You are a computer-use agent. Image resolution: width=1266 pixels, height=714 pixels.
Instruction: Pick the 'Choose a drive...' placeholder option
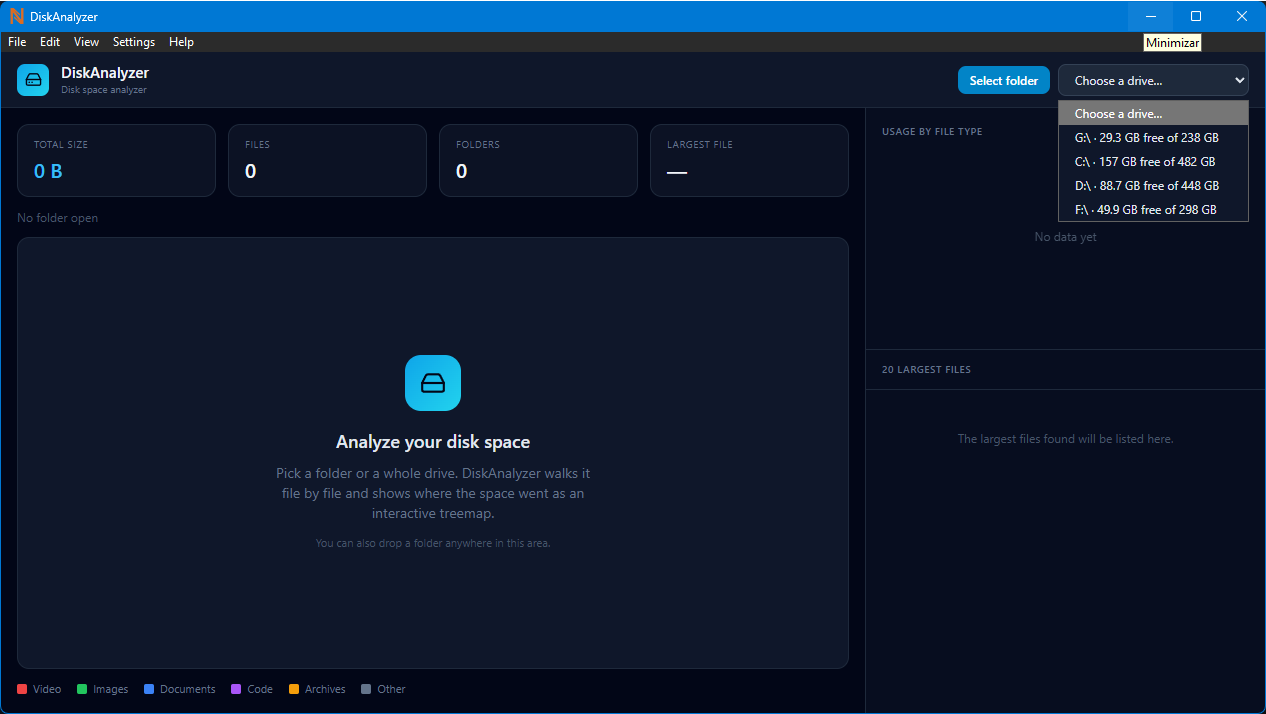tap(1153, 113)
